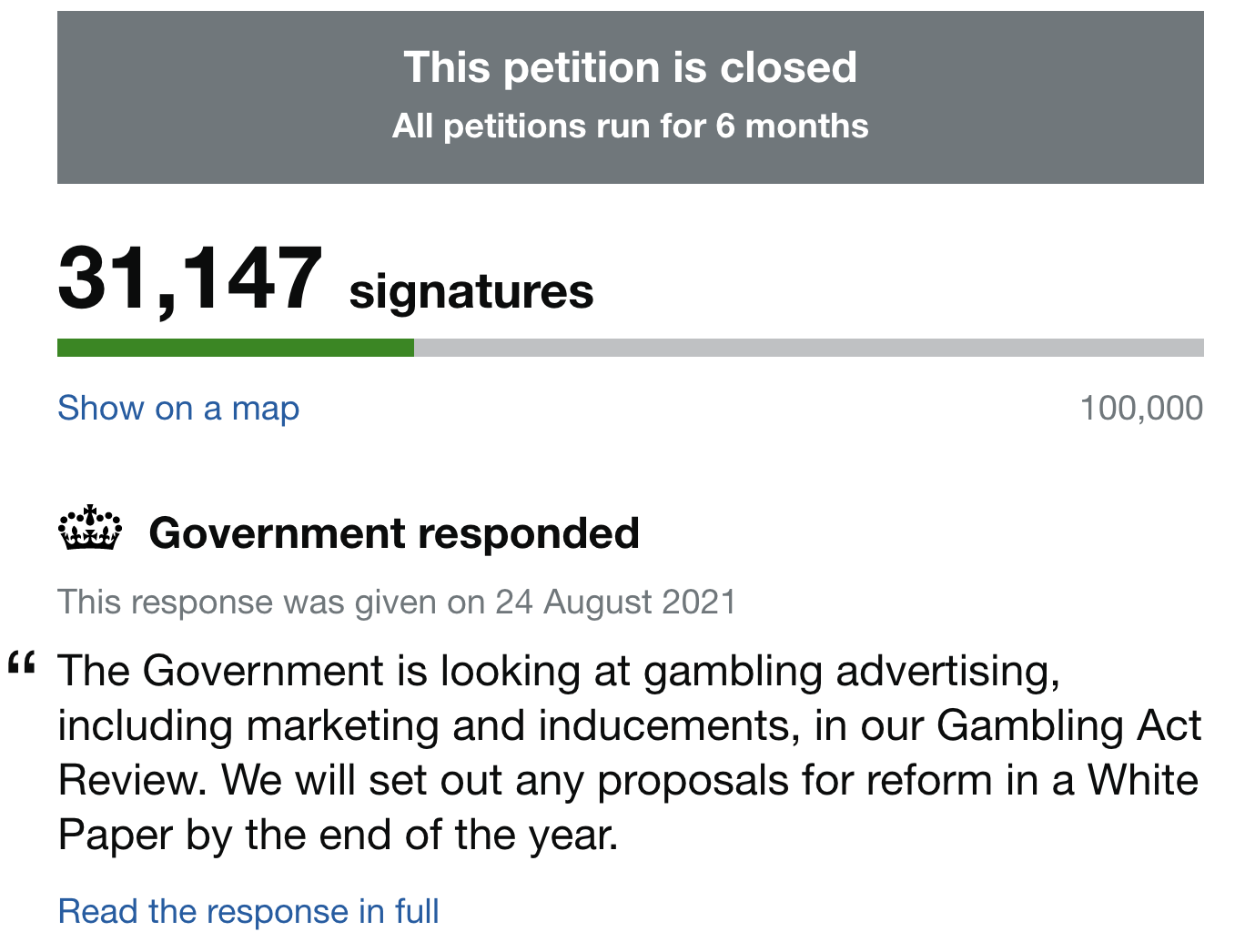1255x952 pixels.
Task: Click 'The Government' at the quote's start
Action: [x=220, y=672]
